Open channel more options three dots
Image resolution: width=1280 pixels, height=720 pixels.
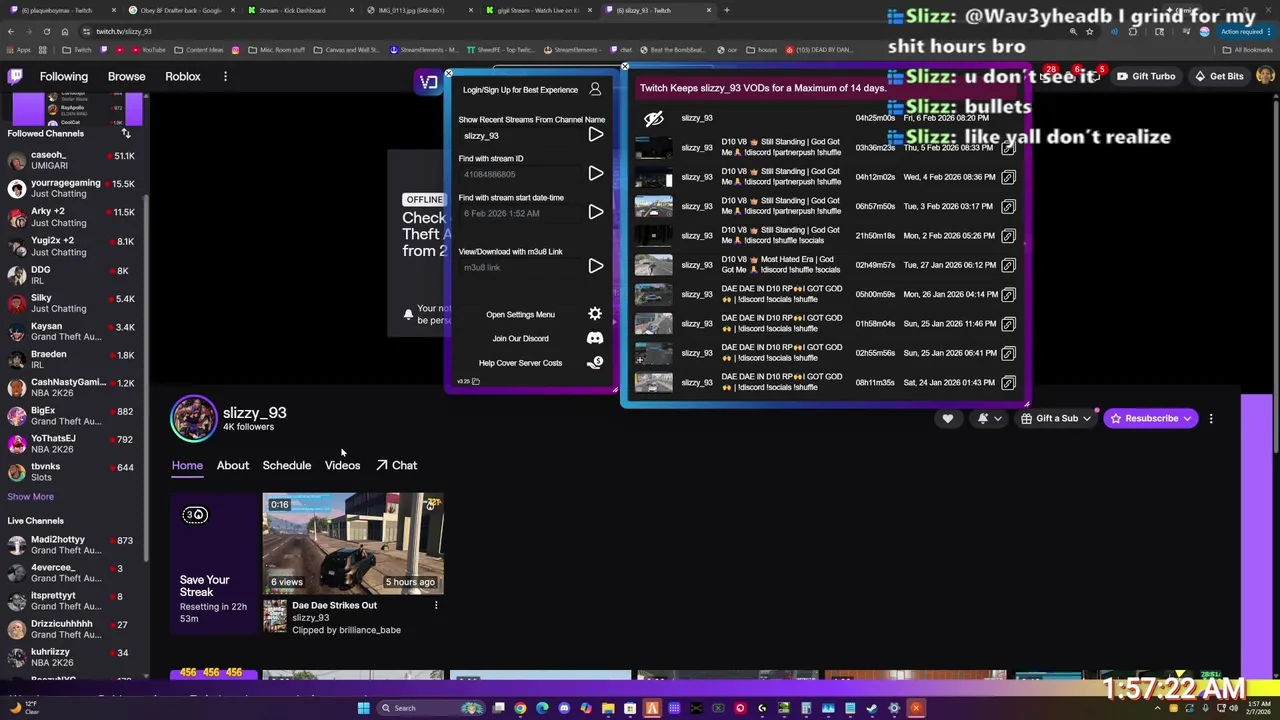click(1211, 419)
